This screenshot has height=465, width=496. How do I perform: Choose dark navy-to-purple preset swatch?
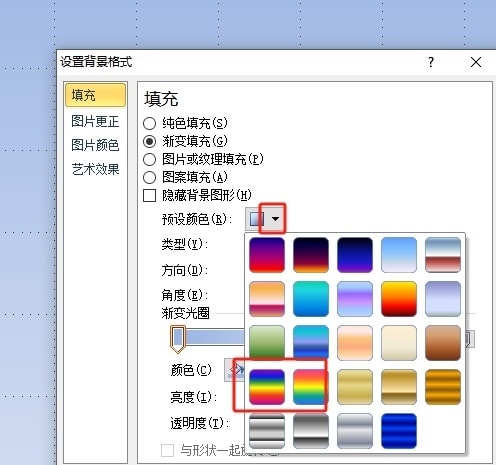355,255
